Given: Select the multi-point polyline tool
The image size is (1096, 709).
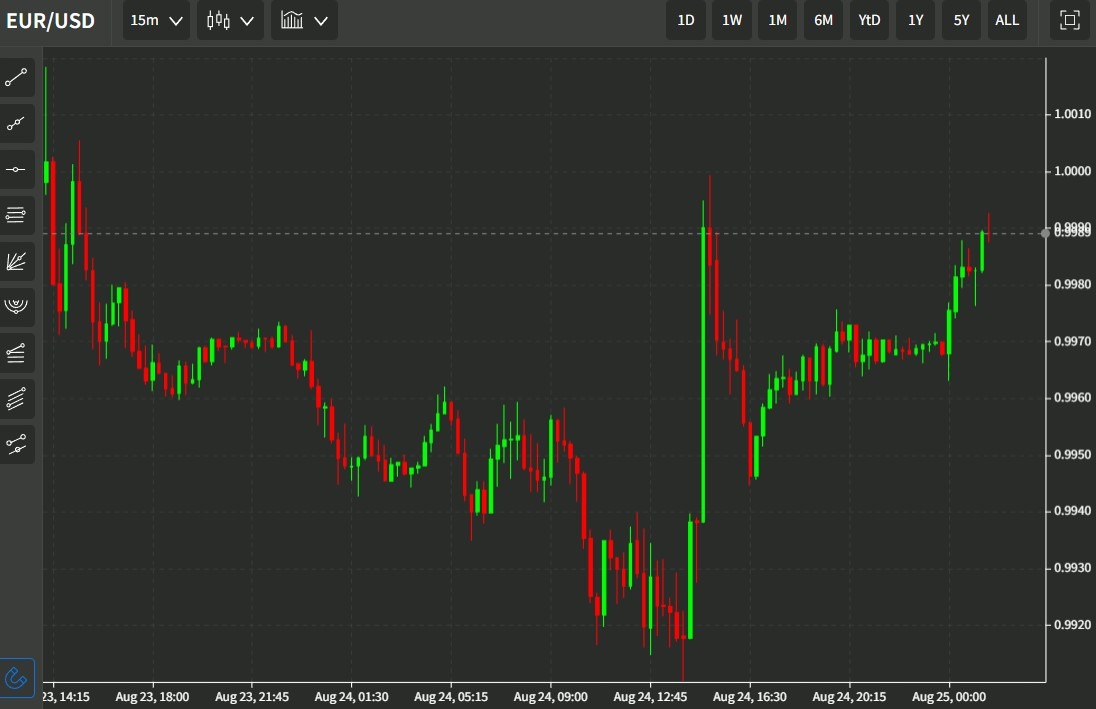Looking at the screenshot, I should 17,123.
